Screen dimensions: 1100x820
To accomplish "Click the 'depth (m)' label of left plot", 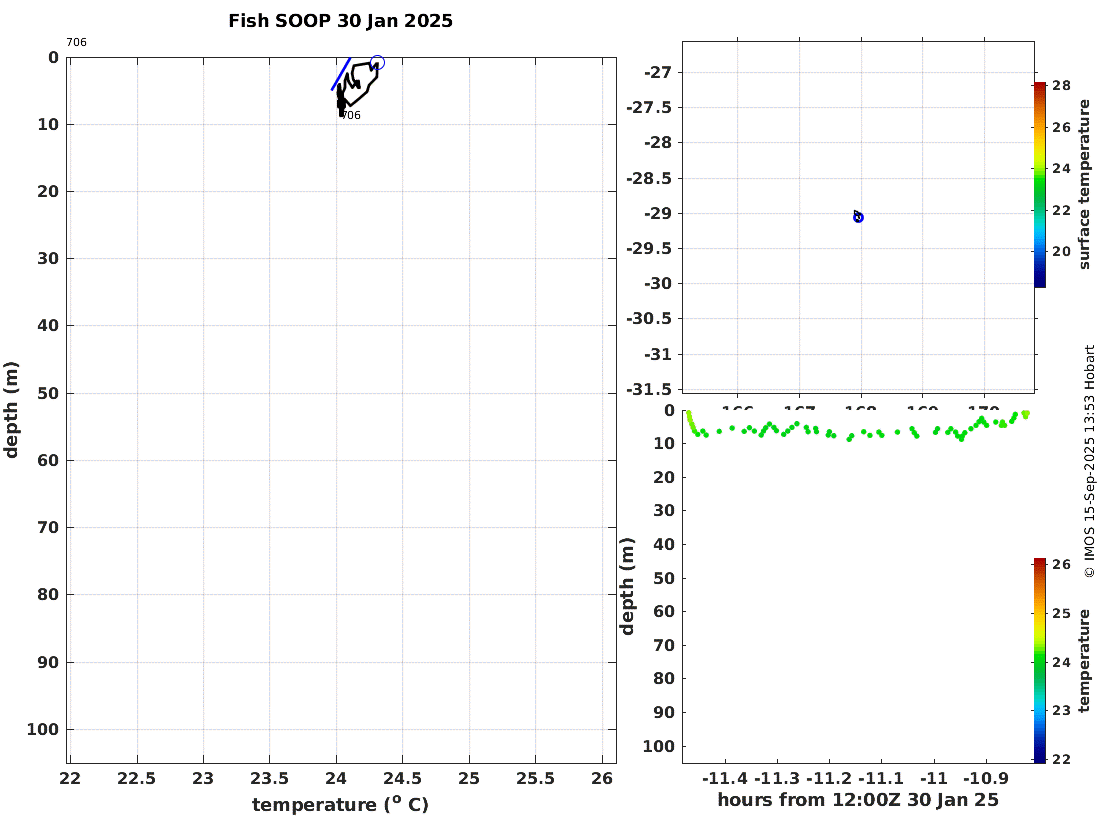I will (11, 410).
